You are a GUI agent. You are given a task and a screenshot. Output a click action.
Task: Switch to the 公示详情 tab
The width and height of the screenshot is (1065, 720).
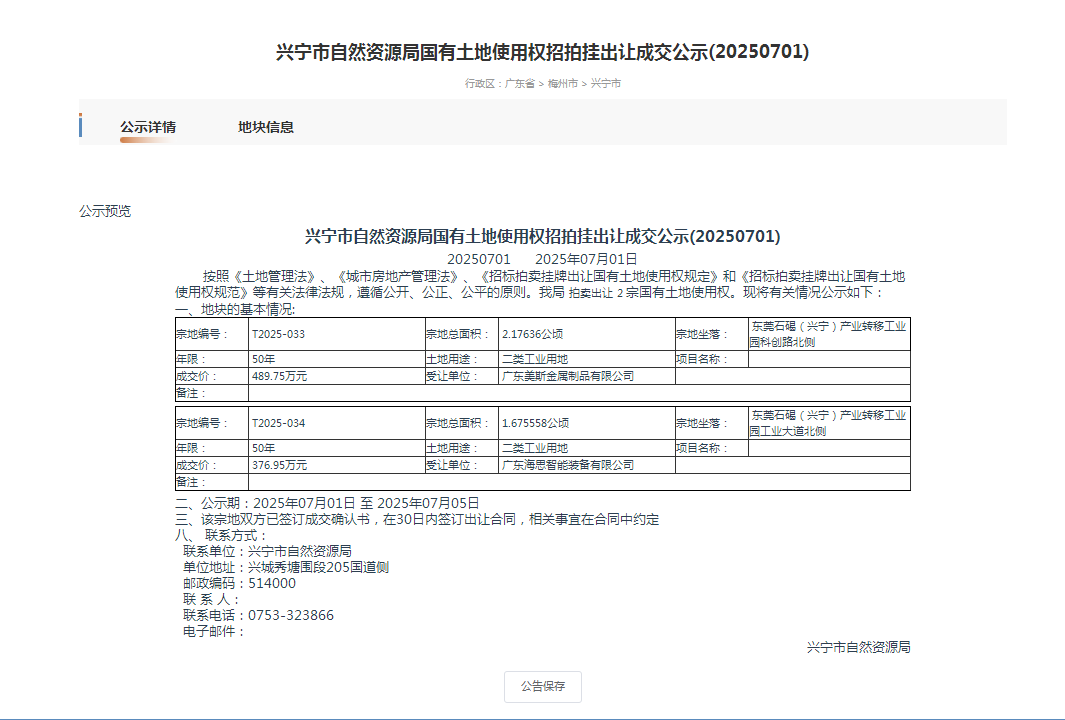tap(148, 127)
